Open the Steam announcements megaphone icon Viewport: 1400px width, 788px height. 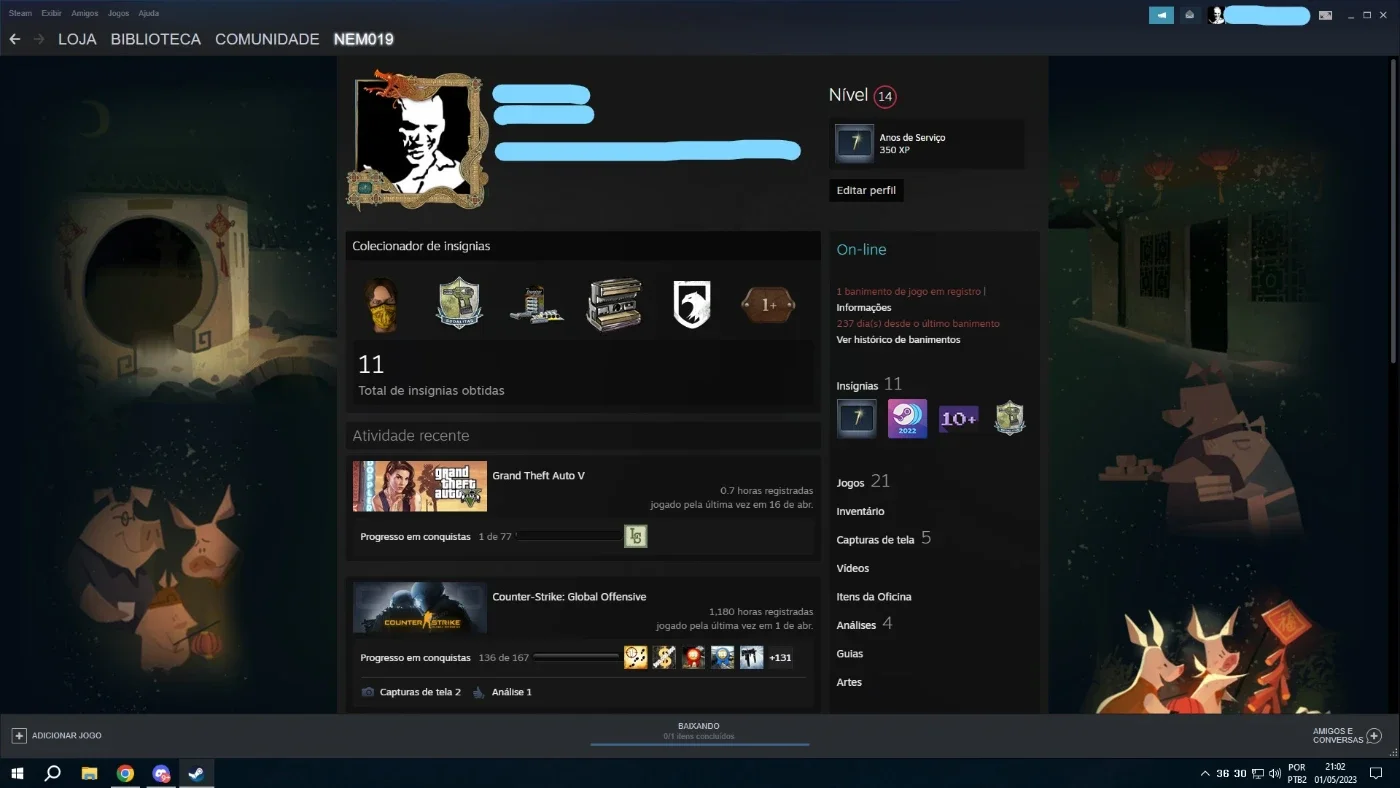[1161, 15]
